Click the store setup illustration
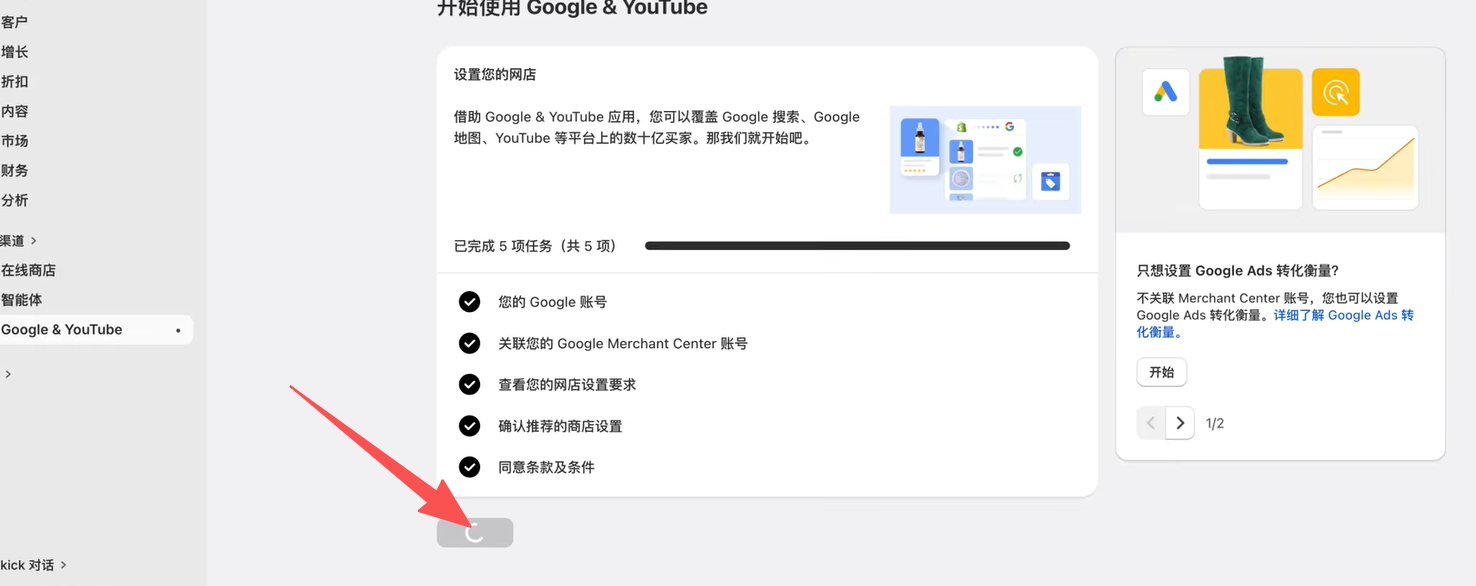 985,160
